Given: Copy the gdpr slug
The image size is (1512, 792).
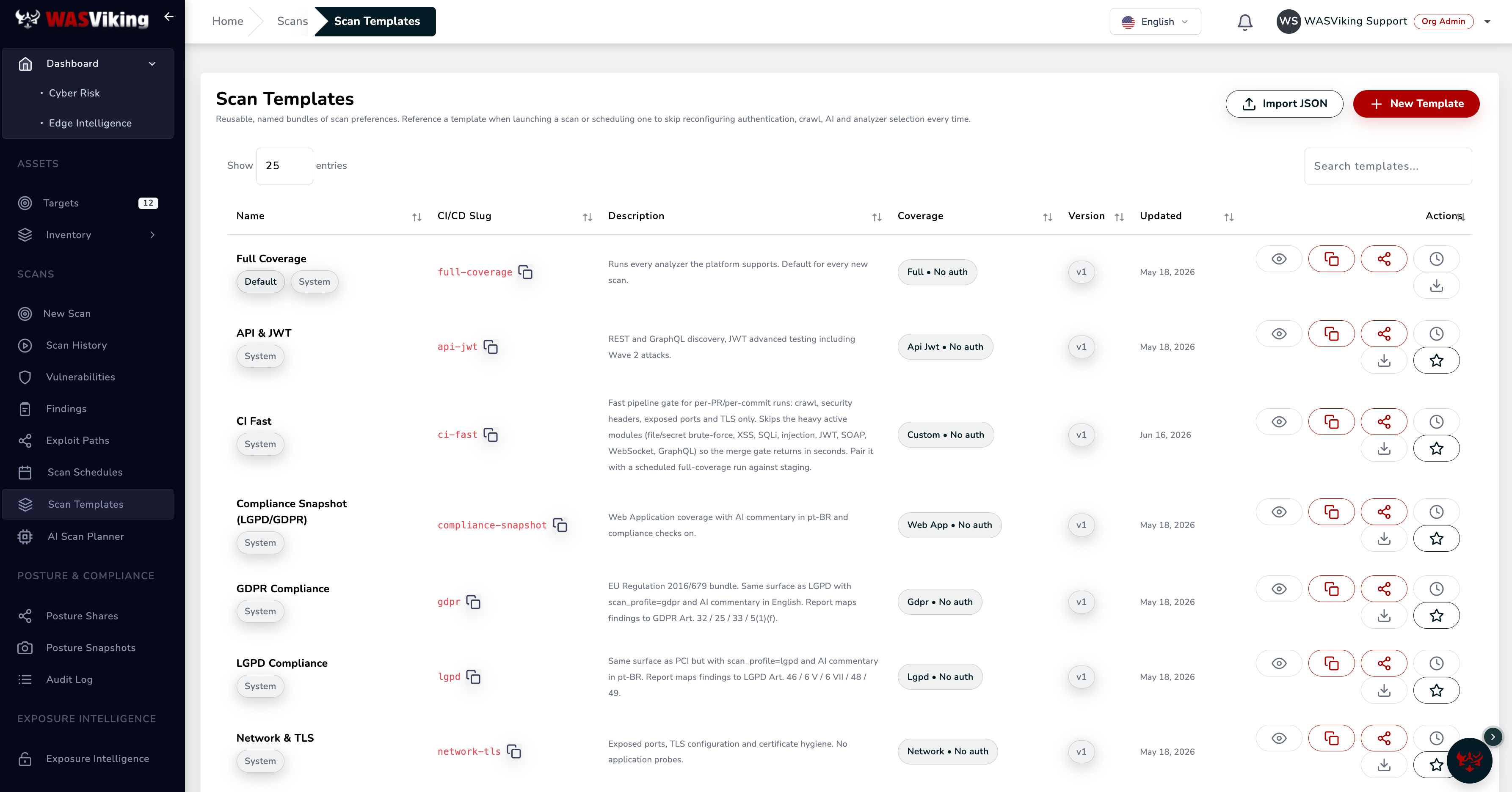Looking at the screenshot, I should click(473, 602).
